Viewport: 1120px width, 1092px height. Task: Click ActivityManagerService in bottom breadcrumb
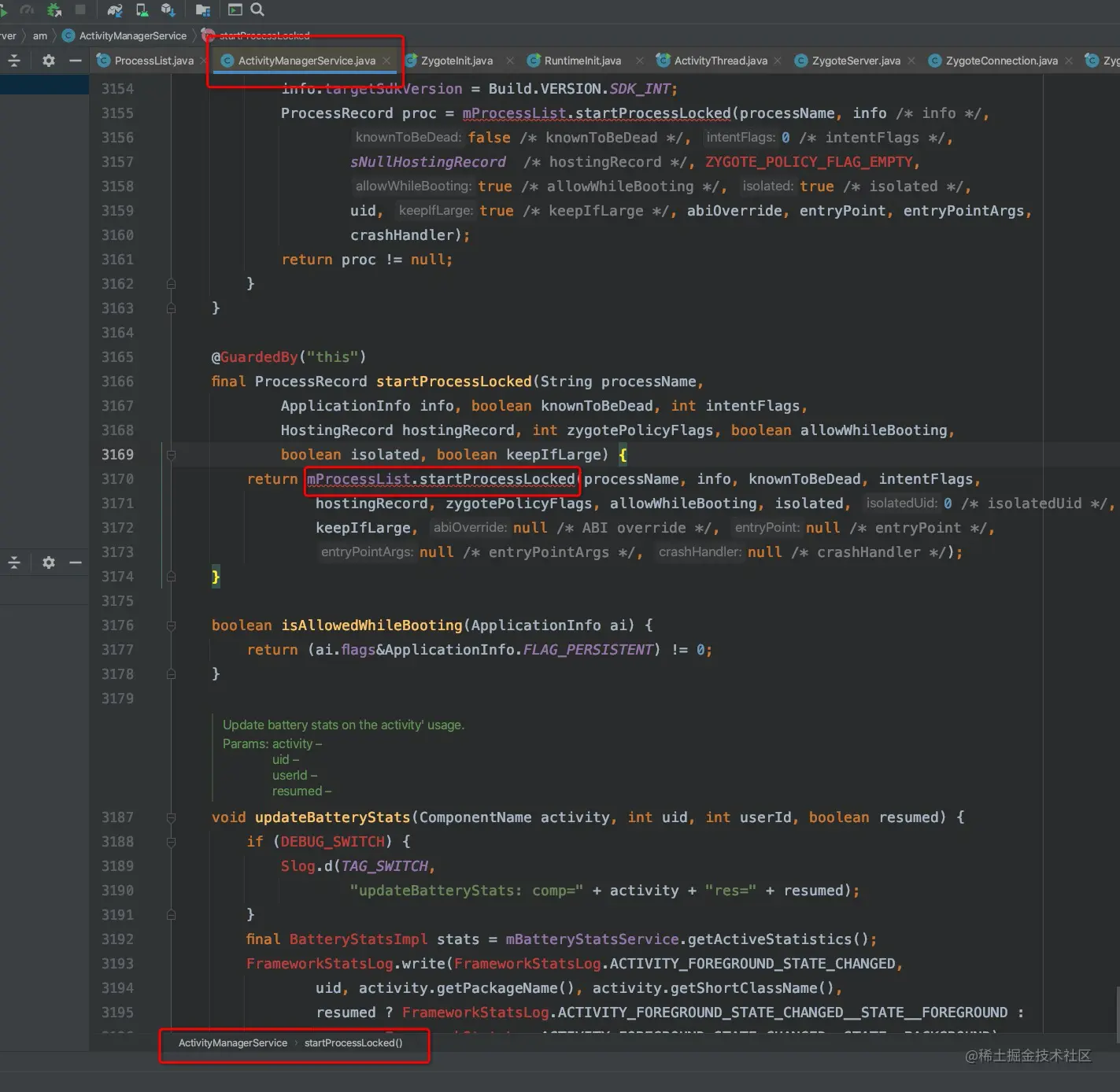pyautogui.click(x=233, y=1042)
